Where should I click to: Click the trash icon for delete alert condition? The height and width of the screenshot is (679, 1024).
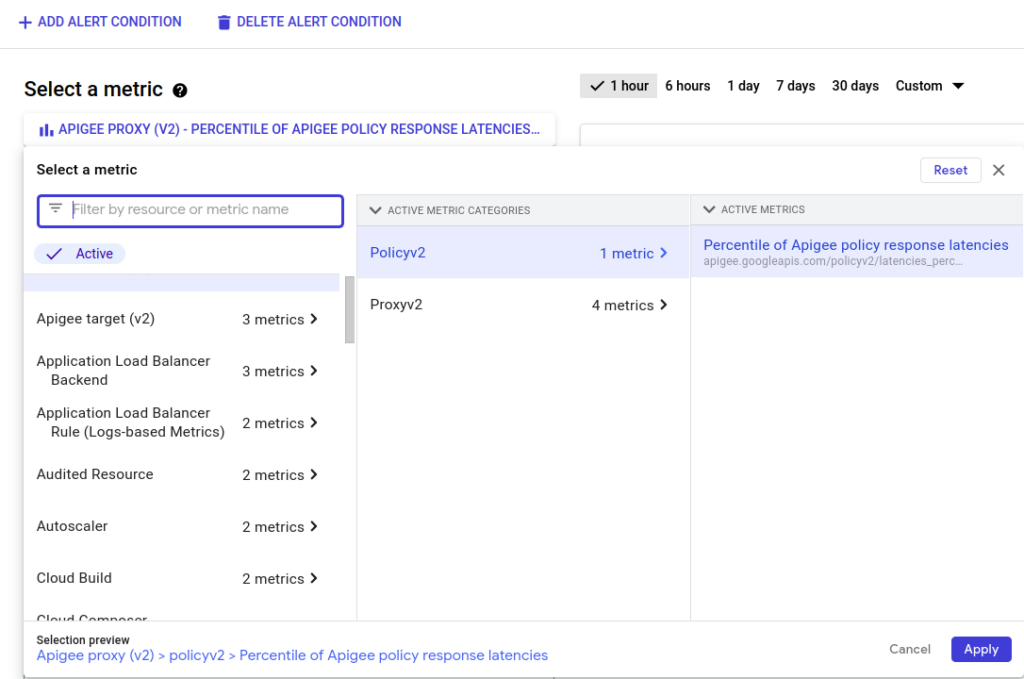223,21
